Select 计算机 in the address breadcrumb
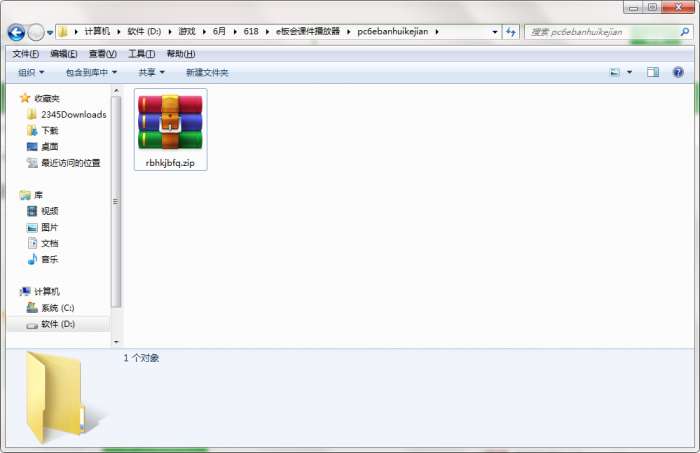Image resolution: width=700 pixels, height=453 pixels. click(97, 31)
